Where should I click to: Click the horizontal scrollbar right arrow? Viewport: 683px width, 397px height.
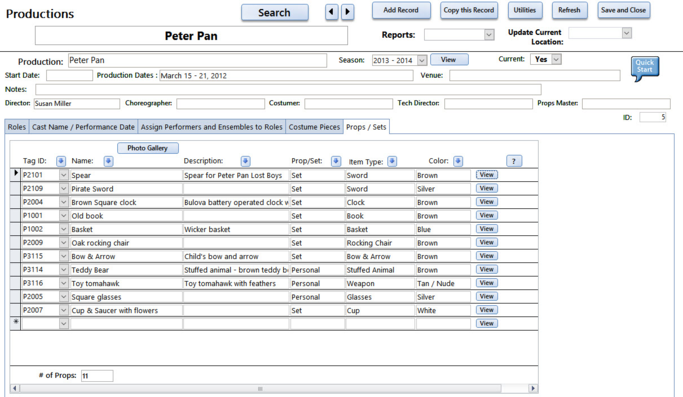[532, 388]
